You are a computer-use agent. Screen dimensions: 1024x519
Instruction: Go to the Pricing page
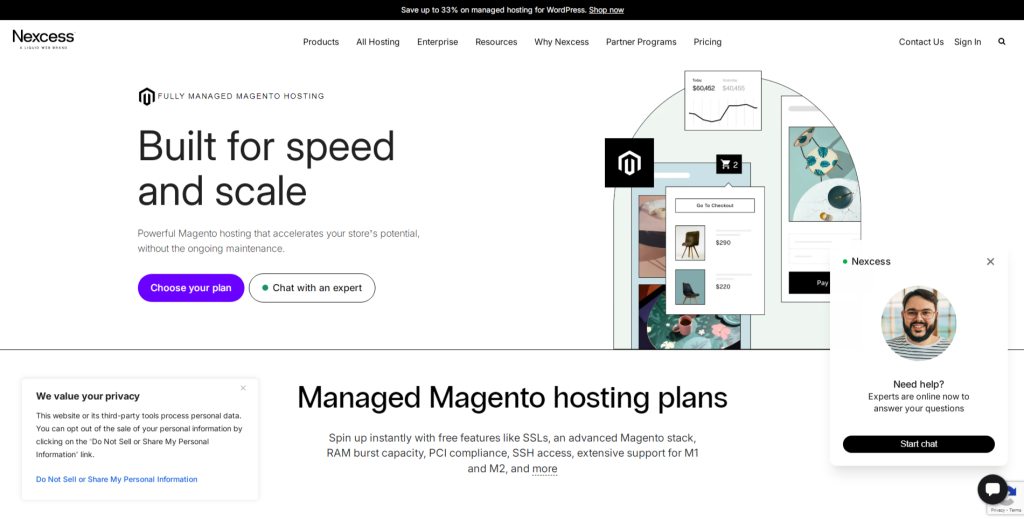pos(707,42)
